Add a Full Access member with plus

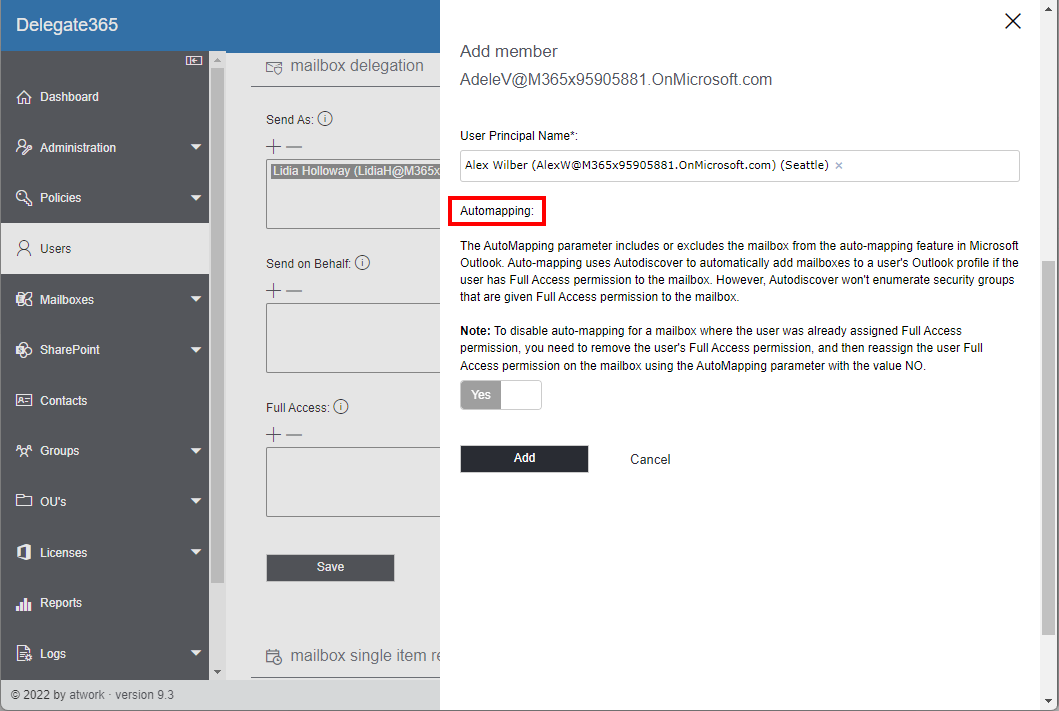274,435
